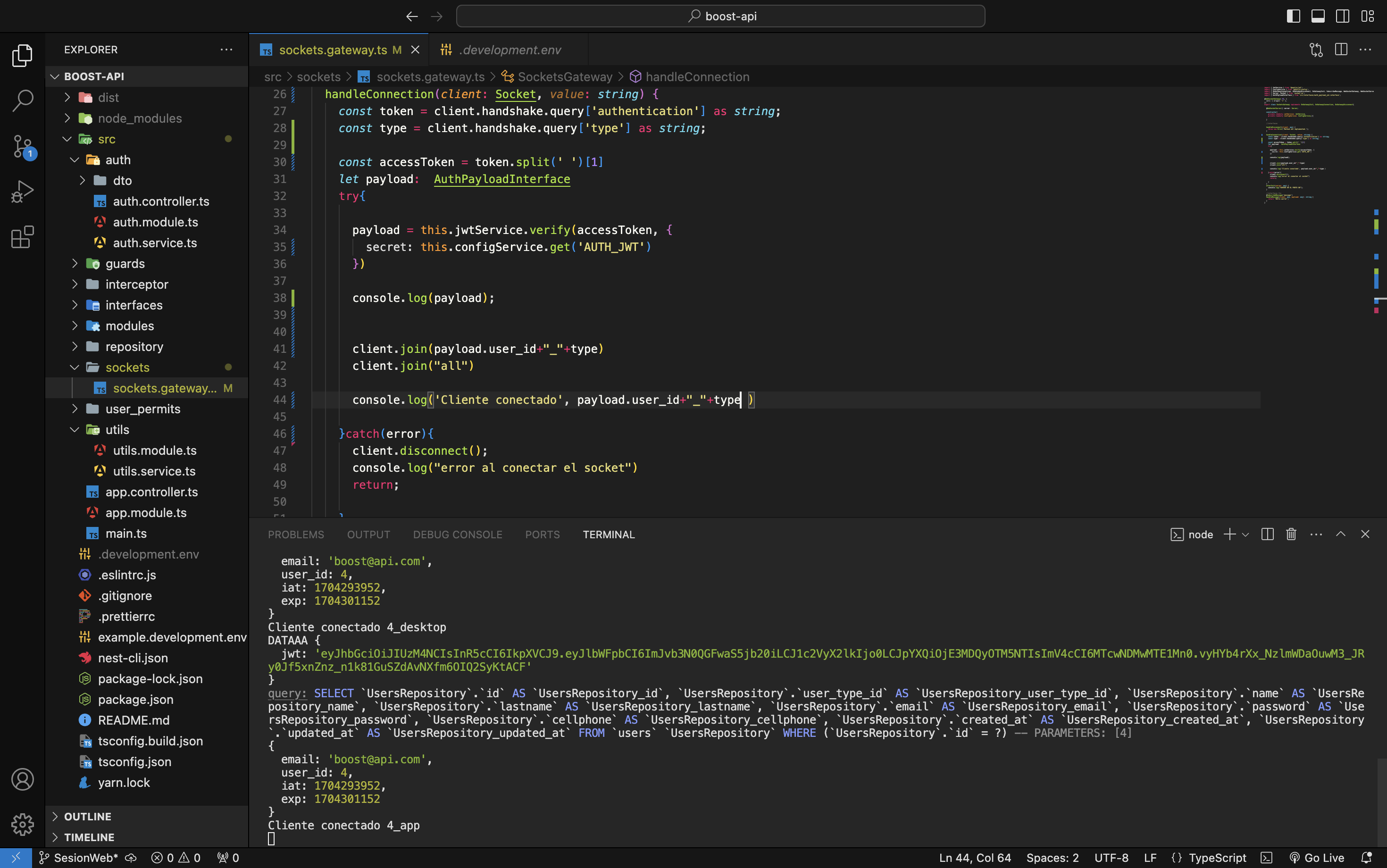This screenshot has height=868, width=1387.
Task: Expand the guards folder
Action: [x=125, y=264]
